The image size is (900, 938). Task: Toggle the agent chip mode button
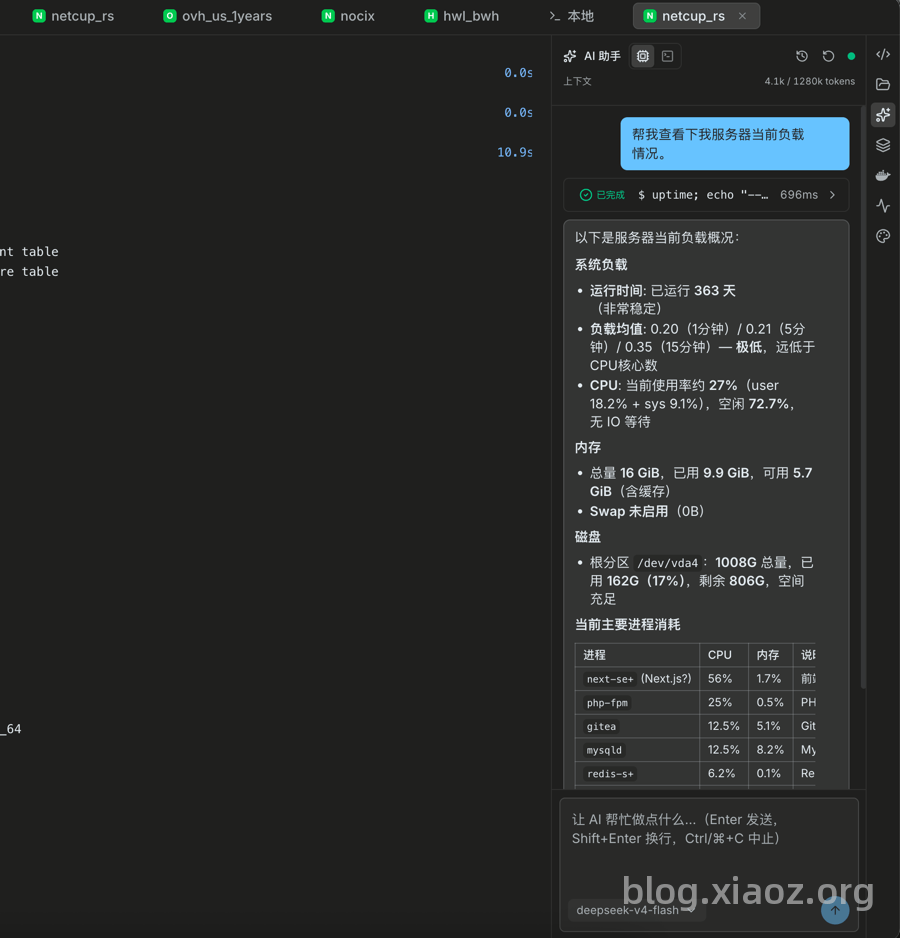[643, 56]
